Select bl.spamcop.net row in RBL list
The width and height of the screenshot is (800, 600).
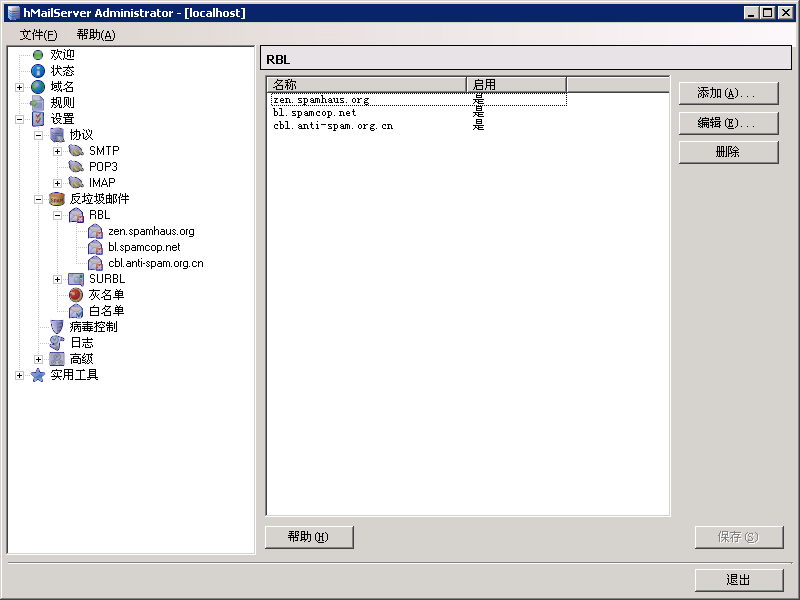(418, 113)
